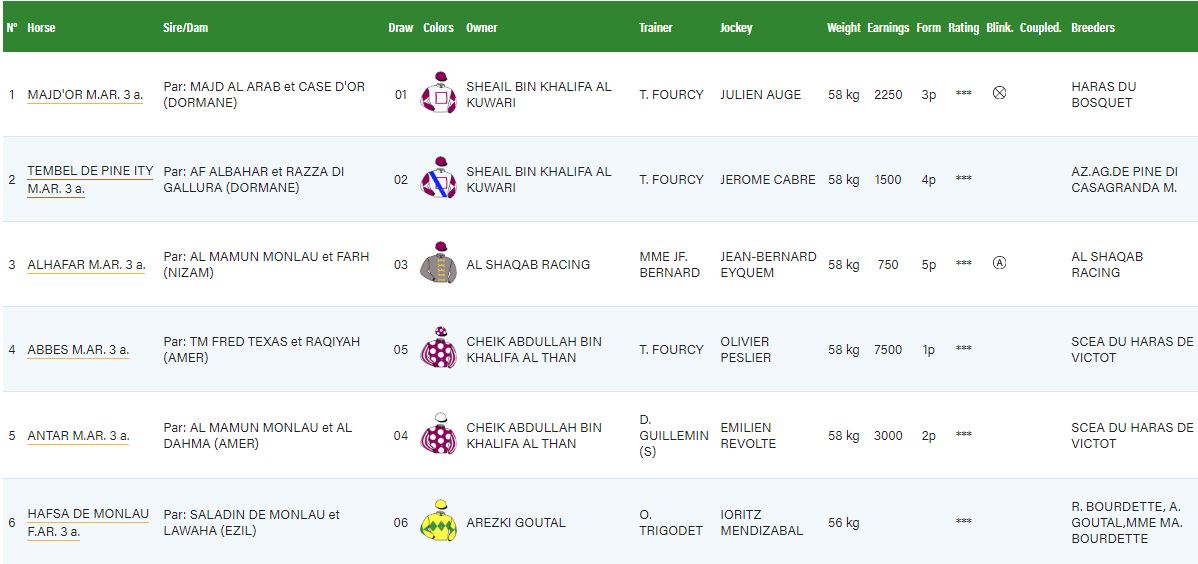Click jockey name OLIVIER PESLIER
This screenshot has width=1198, height=564.
[x=746, y=349]
